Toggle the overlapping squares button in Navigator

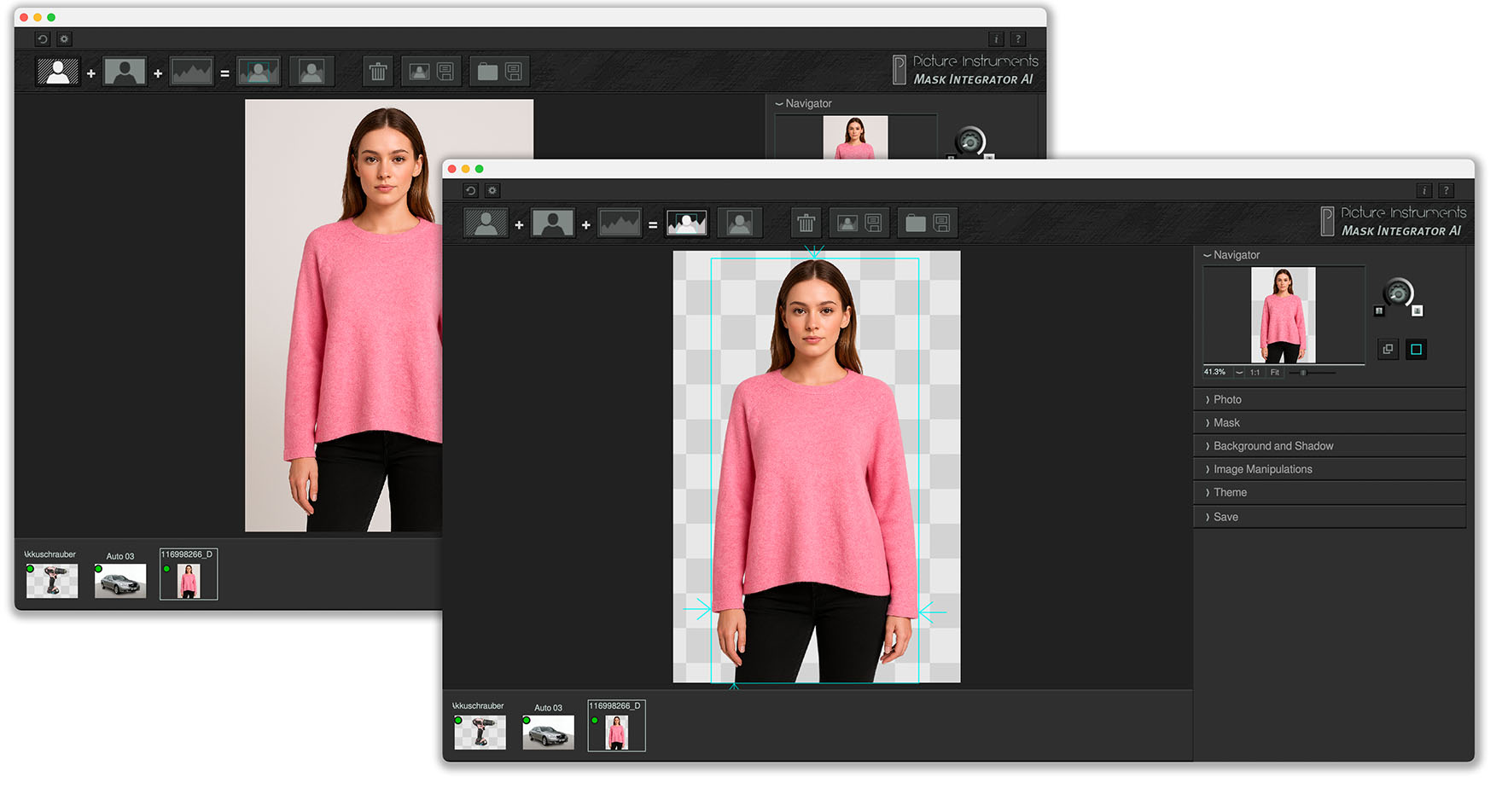point(1388,349)
